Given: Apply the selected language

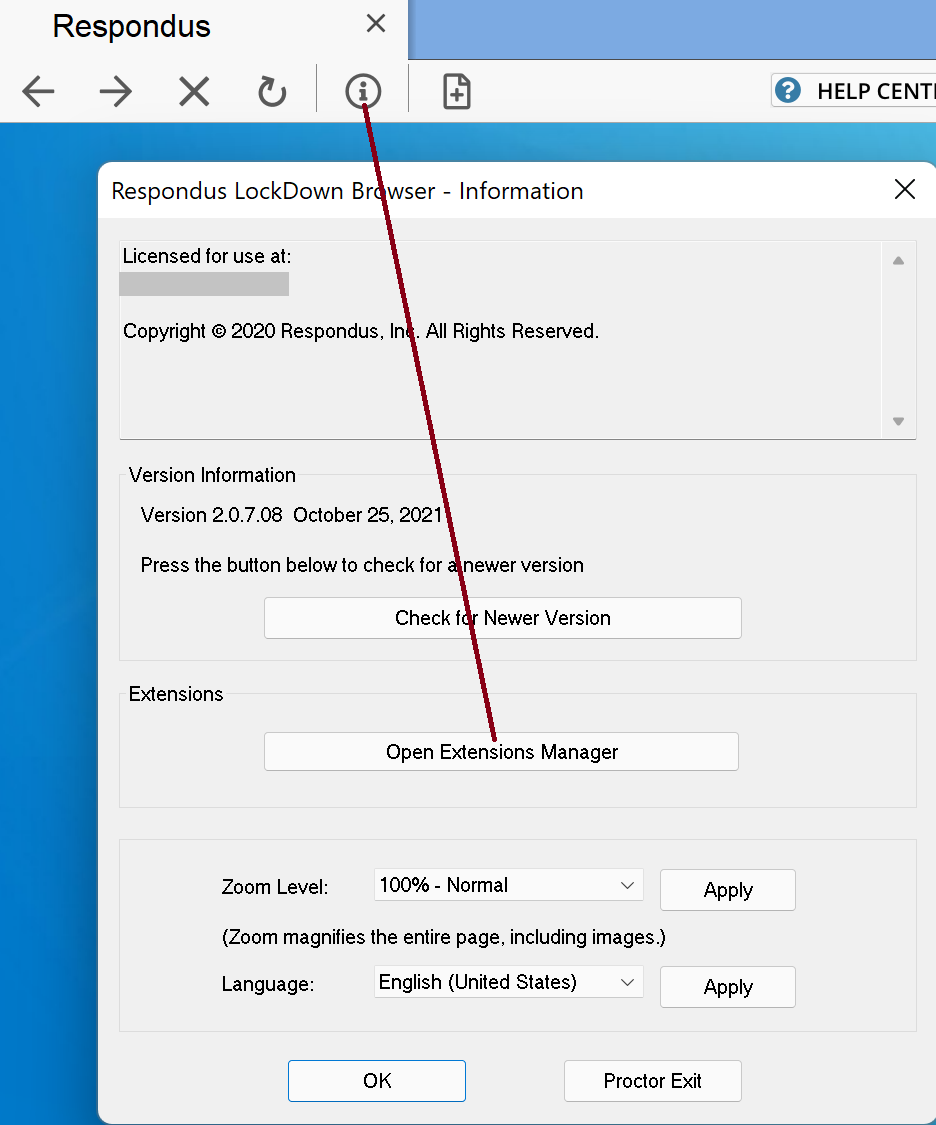Looking at the screenshot, I should 728,987.
